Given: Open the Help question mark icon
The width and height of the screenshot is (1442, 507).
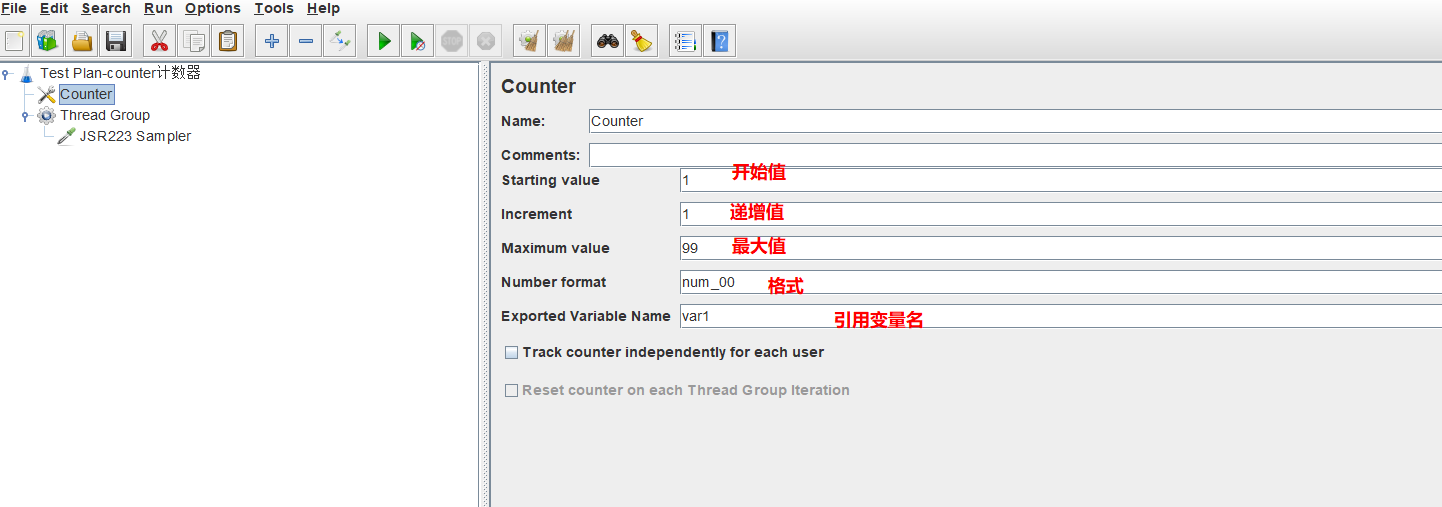Looking at the screenshot, I should click(719, 41).
